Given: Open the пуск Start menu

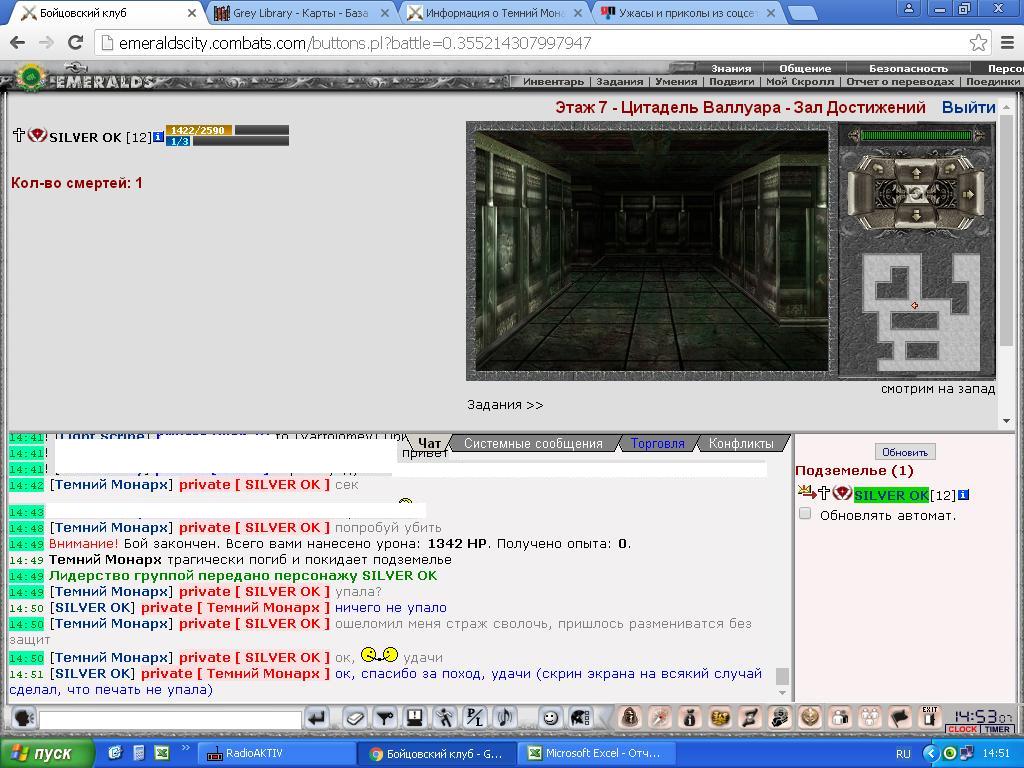Looking at the screenshot, I should coord(46,754).
